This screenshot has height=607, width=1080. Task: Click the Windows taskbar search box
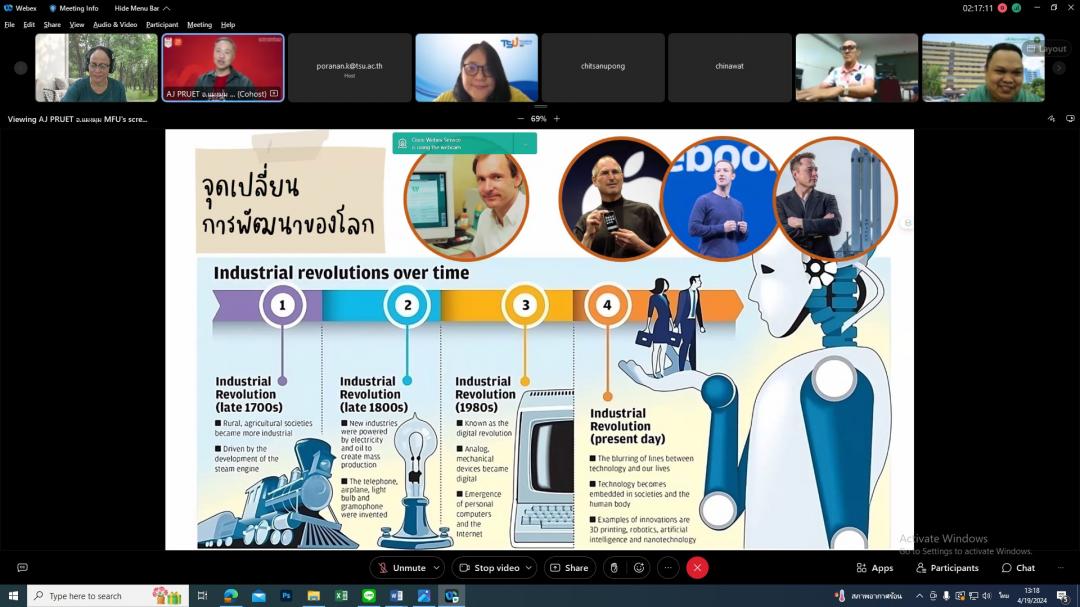point(100,596)
